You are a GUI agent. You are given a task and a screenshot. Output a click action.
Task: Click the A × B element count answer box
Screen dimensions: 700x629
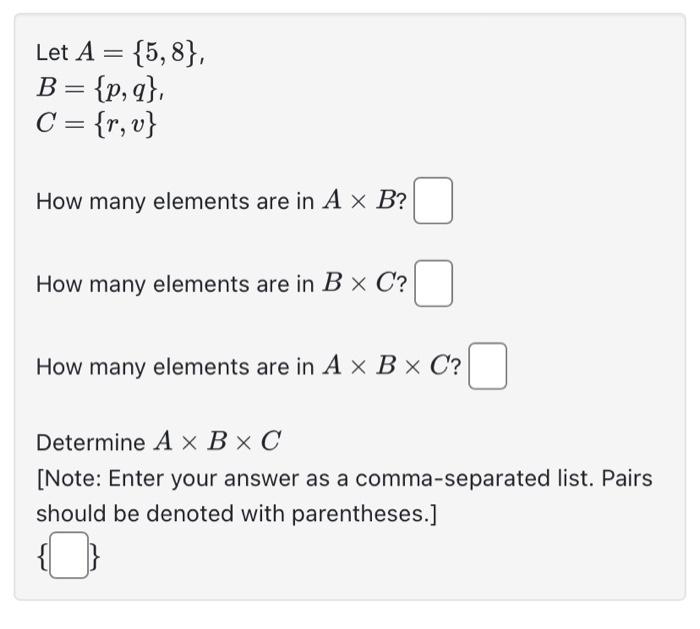click(434, 200)
